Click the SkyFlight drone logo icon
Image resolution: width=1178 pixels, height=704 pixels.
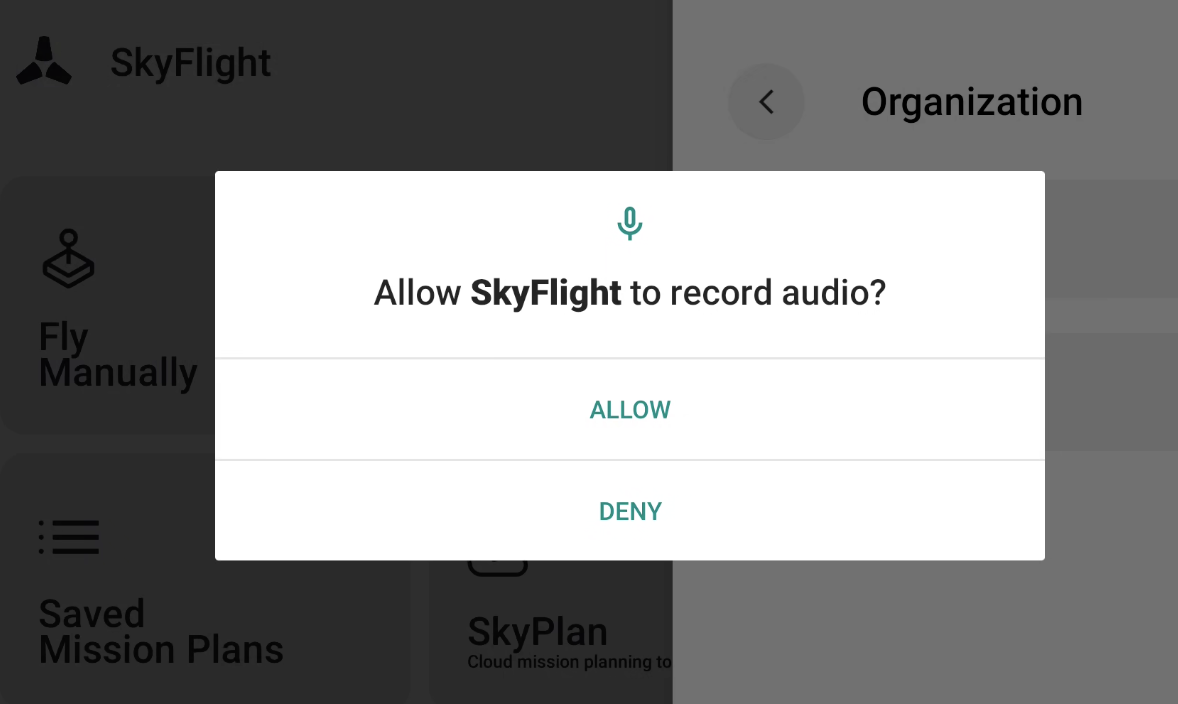point(44,61)
